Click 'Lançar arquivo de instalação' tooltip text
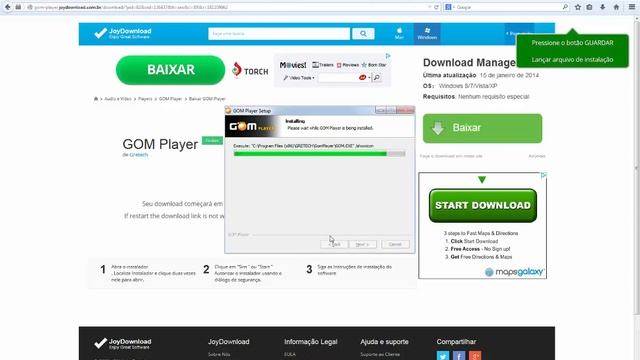The width and height of the screenshot is (640, 360). [572, 60]
